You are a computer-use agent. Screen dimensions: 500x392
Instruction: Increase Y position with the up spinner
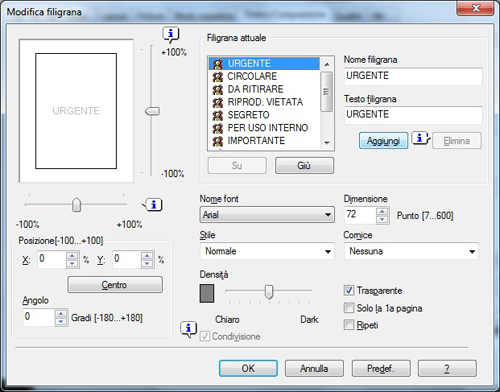147,256
